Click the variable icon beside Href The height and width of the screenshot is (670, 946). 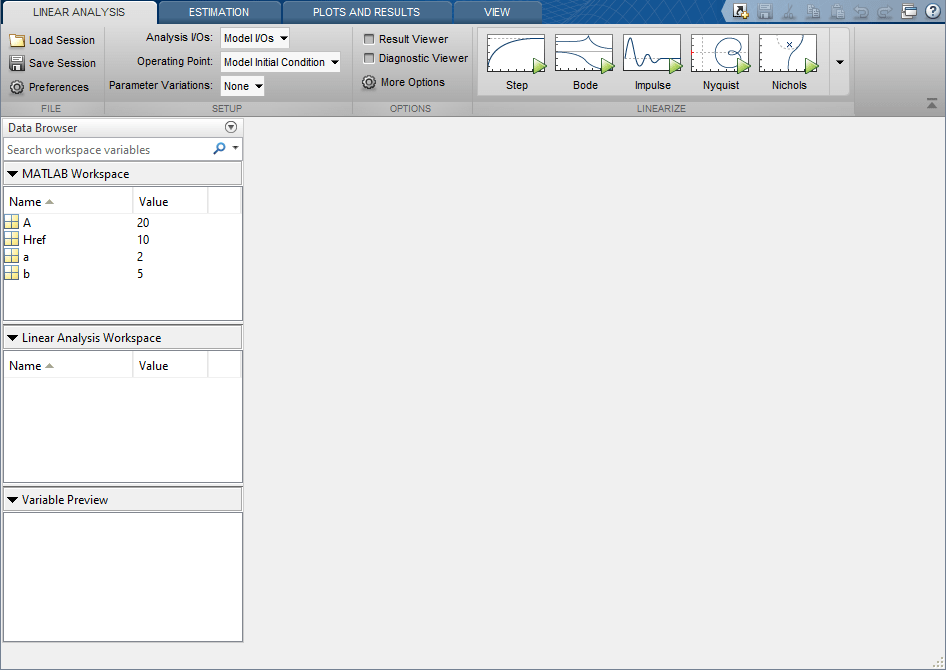click(11, 239)
